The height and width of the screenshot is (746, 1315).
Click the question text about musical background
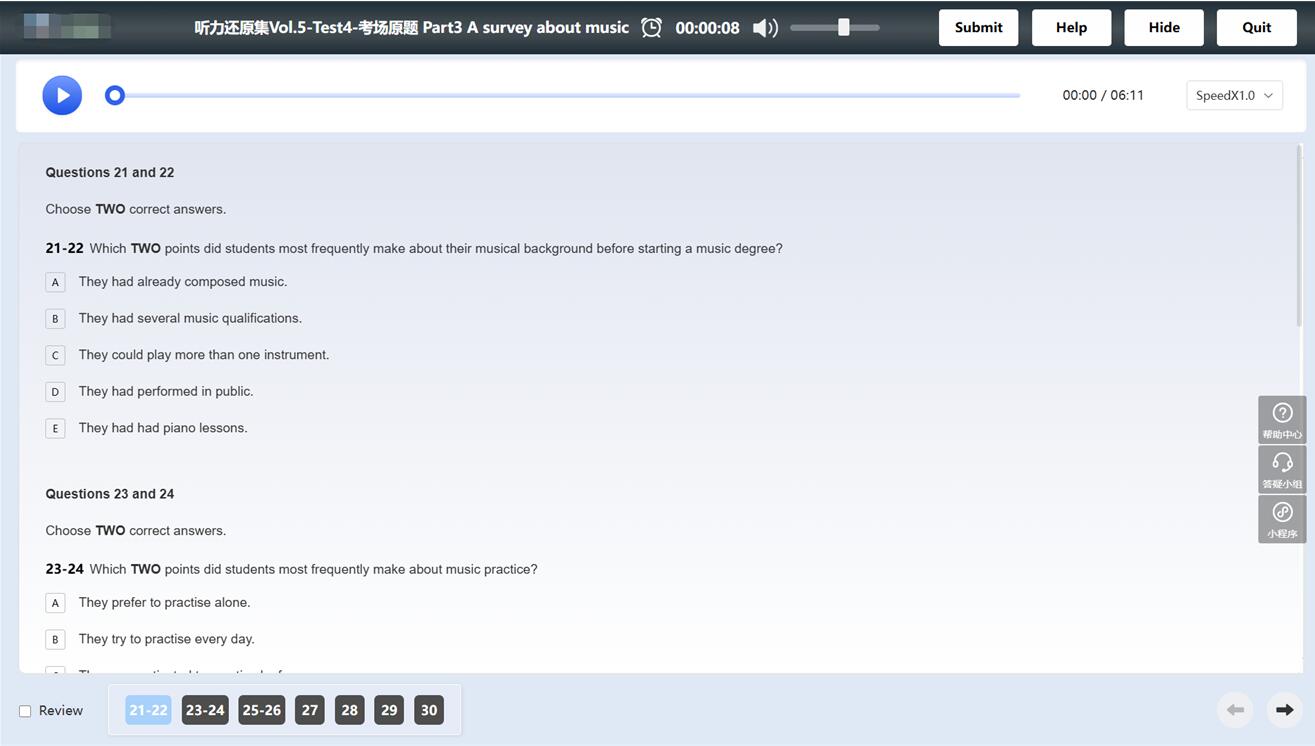(436, 248)
